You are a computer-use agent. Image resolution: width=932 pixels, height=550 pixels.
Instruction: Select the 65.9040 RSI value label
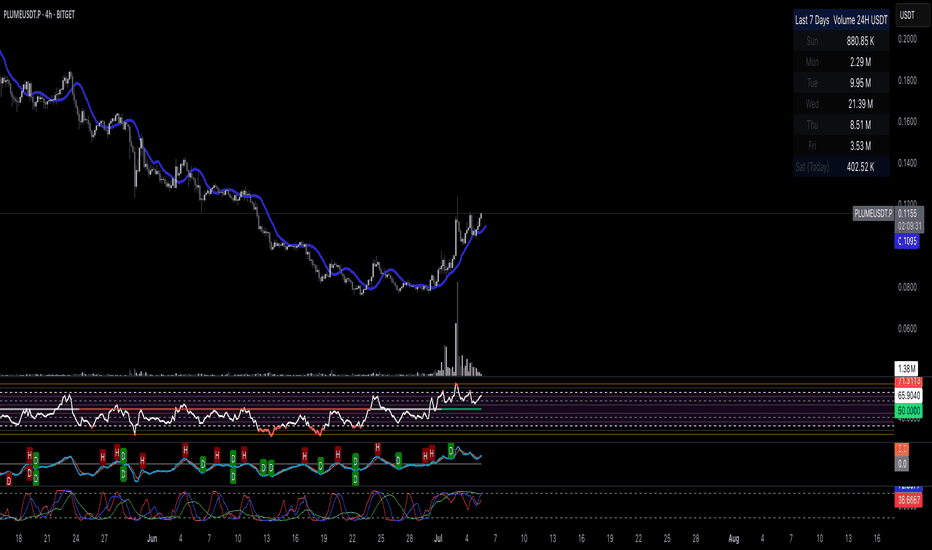[908, 395]
